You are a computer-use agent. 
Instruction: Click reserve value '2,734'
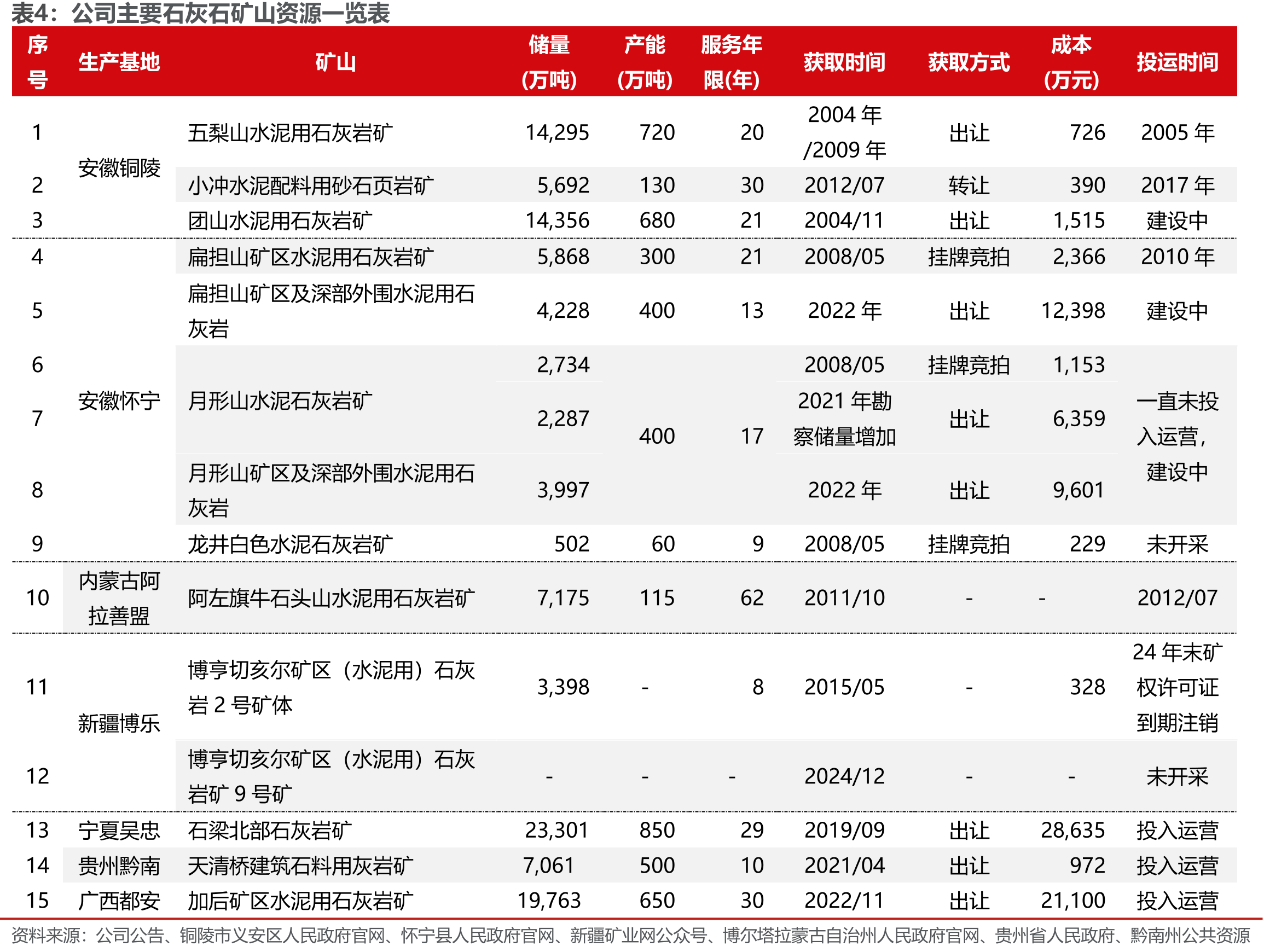[x=563, y=365]
